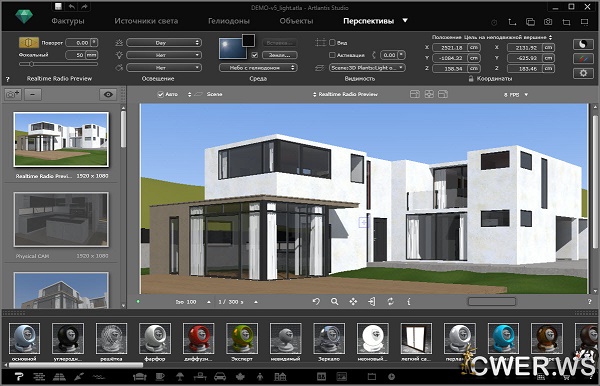This screenshot has height=386, width=600.
Task: Click the undo arrow in title bar
Action: (x=71, y=6)
